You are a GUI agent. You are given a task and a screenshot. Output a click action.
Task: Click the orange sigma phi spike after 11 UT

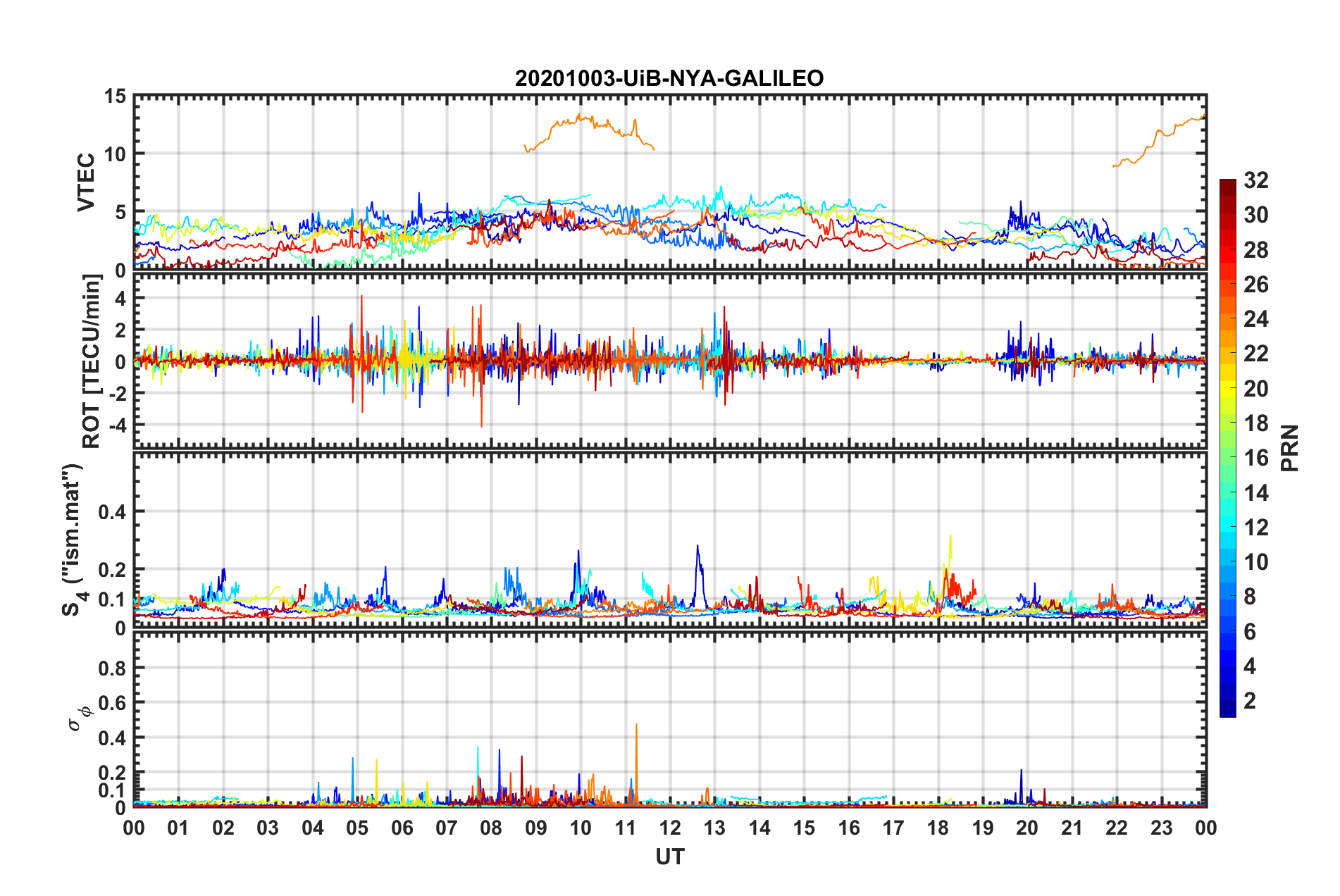pyautogui.click(x=636, y=764)
